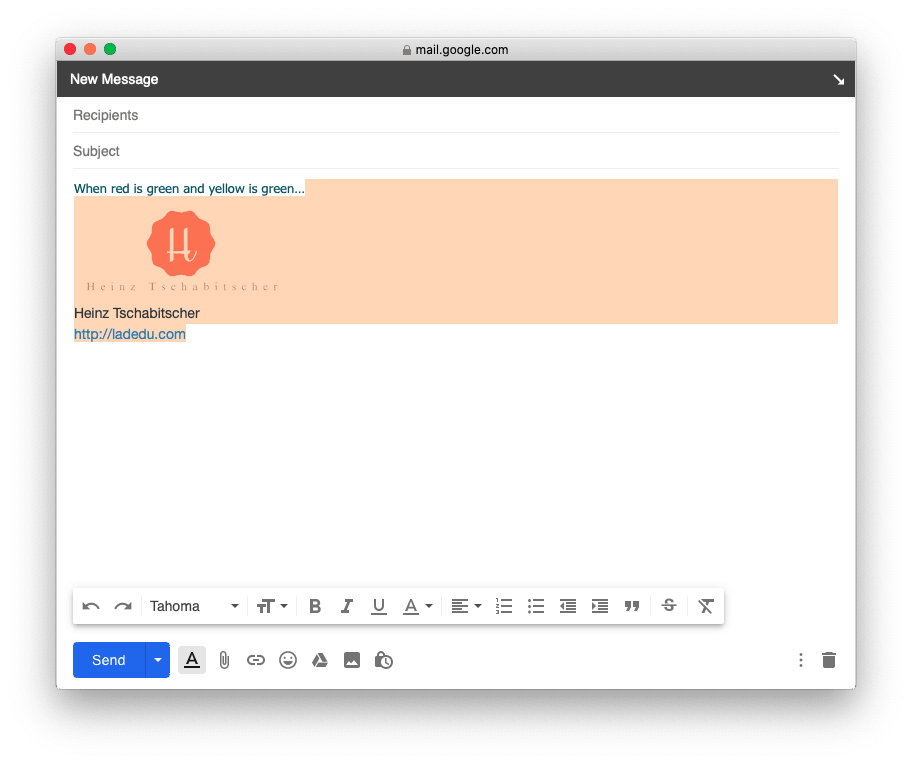Redo the last edit
Screen dimensions: 912x763
pos(123,607)
